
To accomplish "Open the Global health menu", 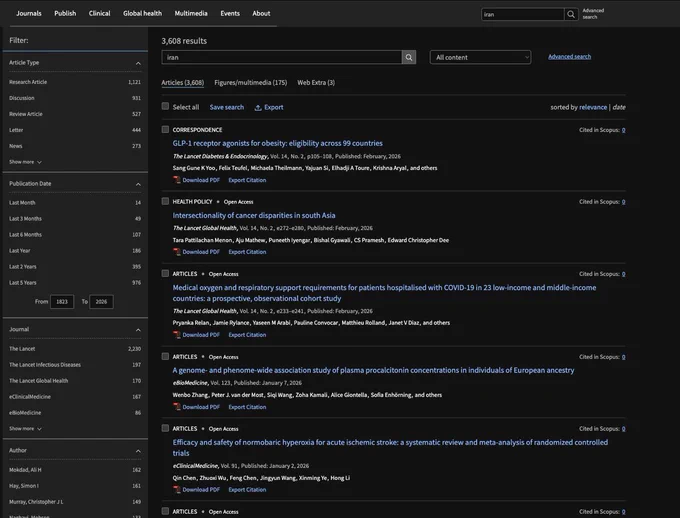I will click(142, 13).
